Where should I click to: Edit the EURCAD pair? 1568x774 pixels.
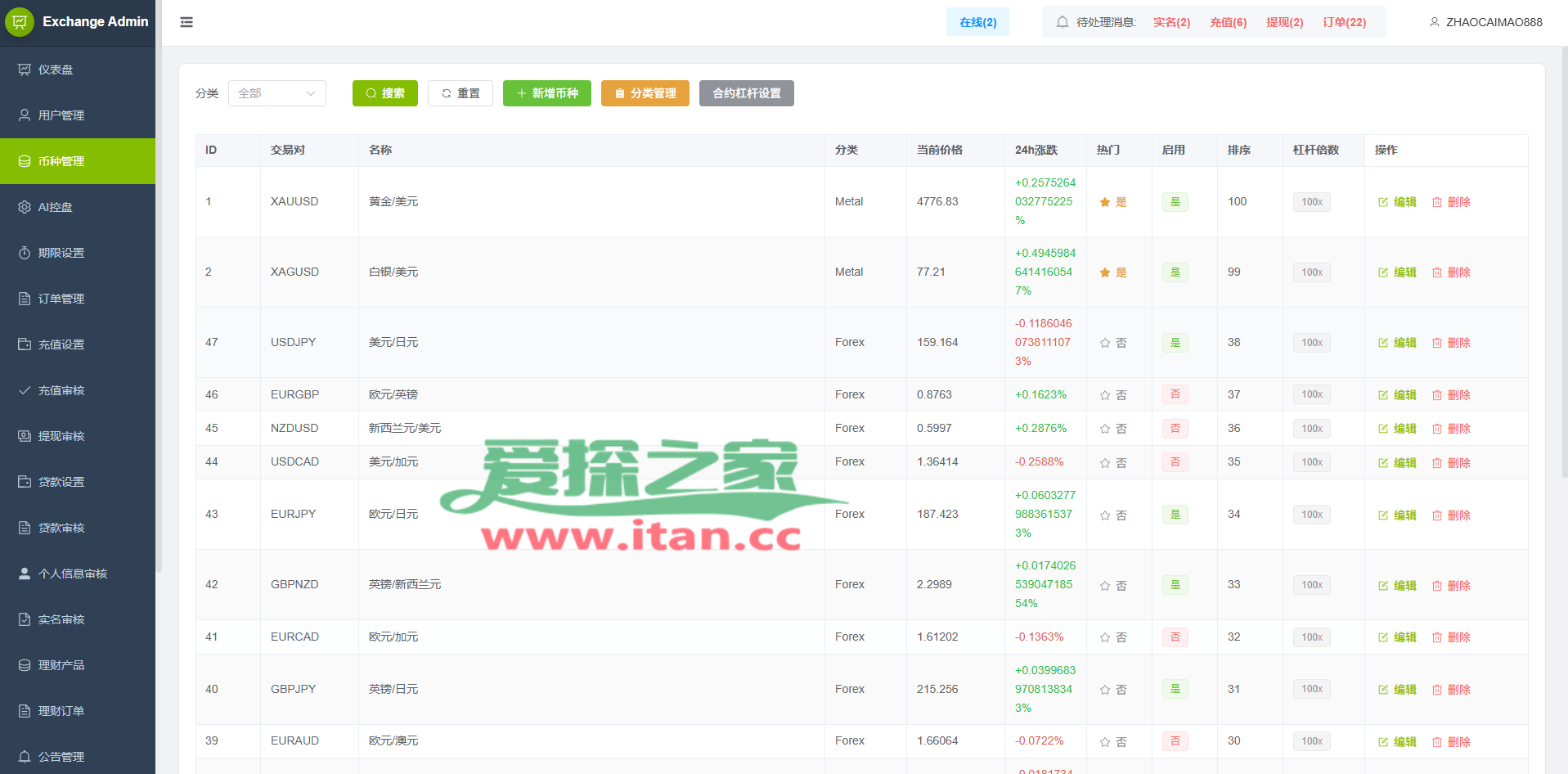[x=1397, y=637]
